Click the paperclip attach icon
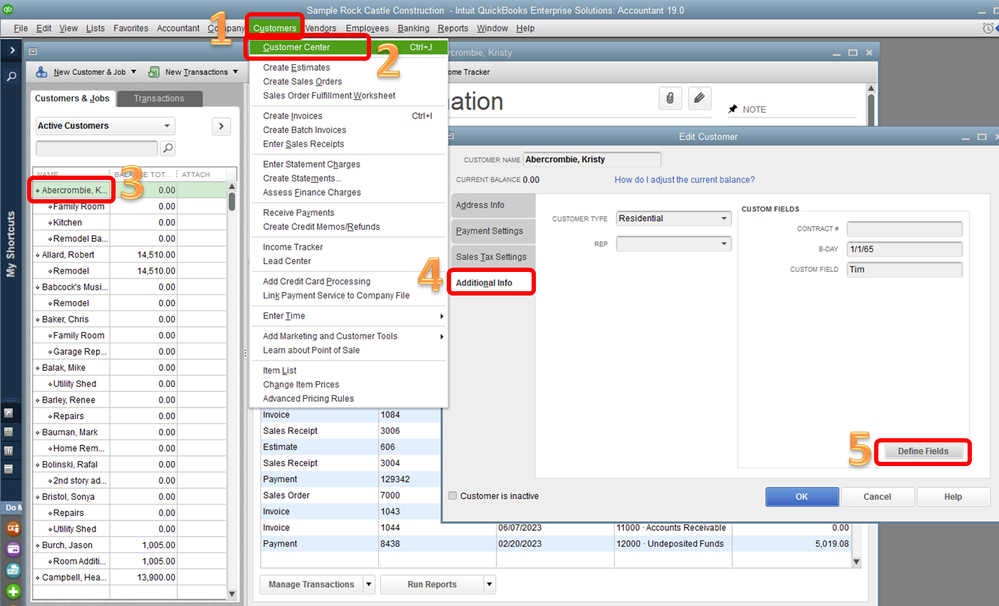Image resolution: width=999 pixels, height=606 pixels. pos(670,98)
